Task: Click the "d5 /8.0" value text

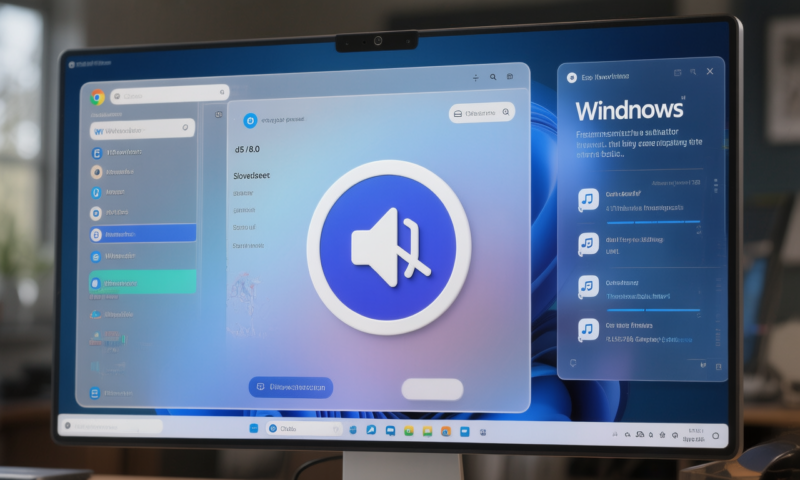Action: (247, 149)
